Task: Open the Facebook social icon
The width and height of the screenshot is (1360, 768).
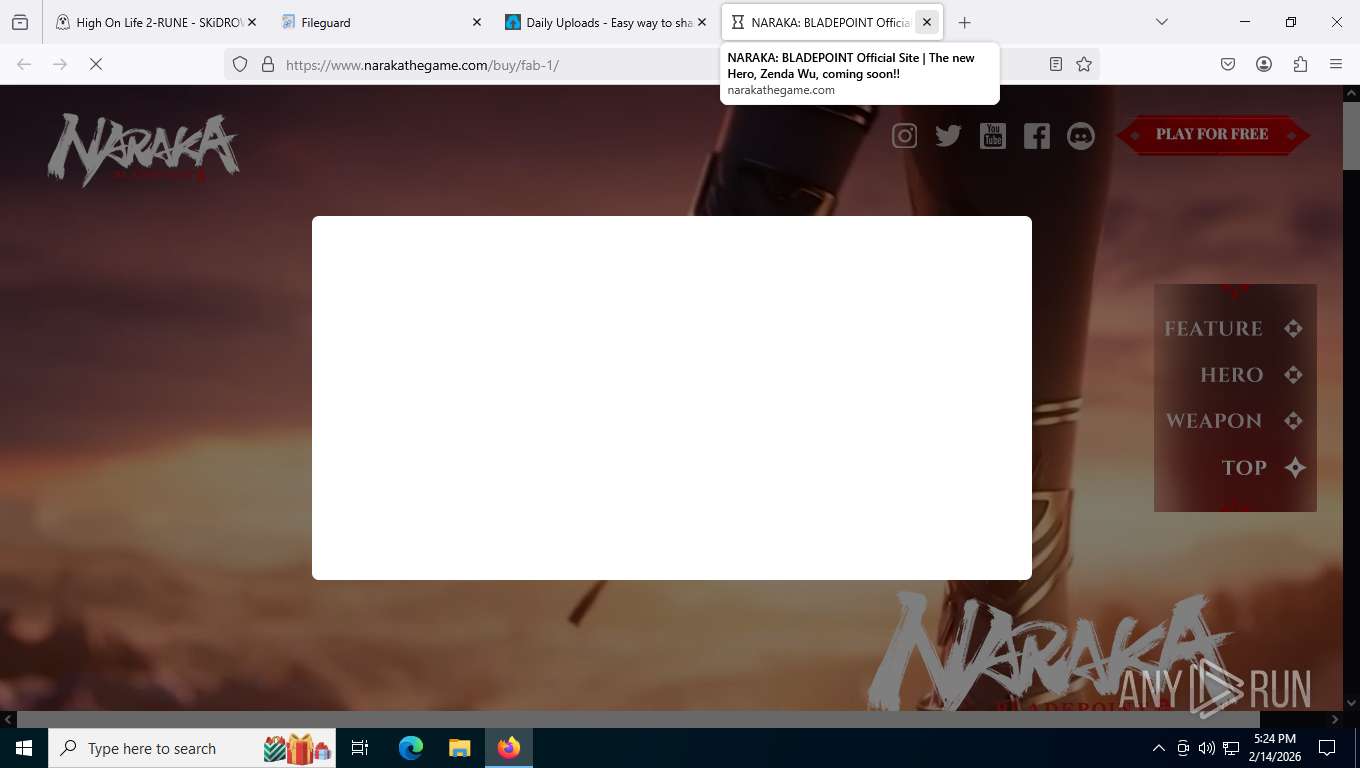Action: 1037,136
